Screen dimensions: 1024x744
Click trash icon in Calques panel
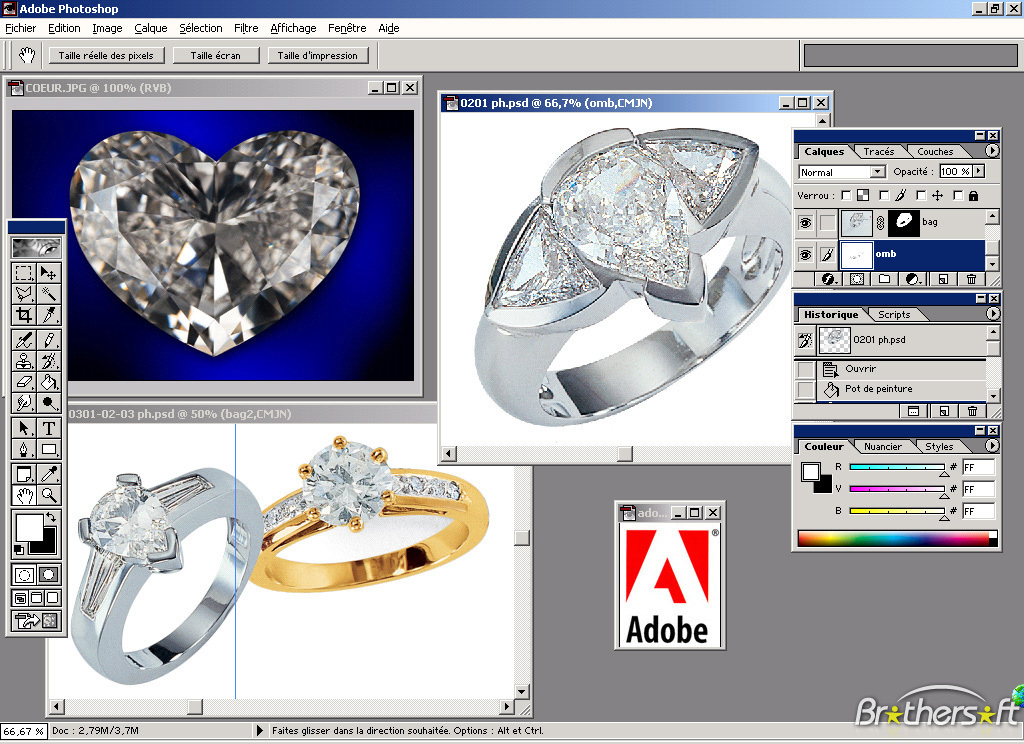971,279
